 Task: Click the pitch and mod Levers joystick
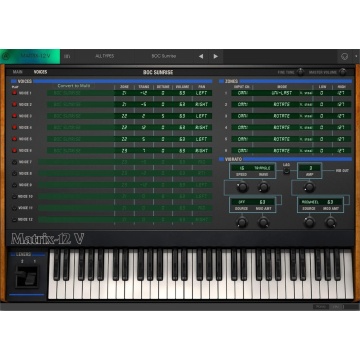26,277
